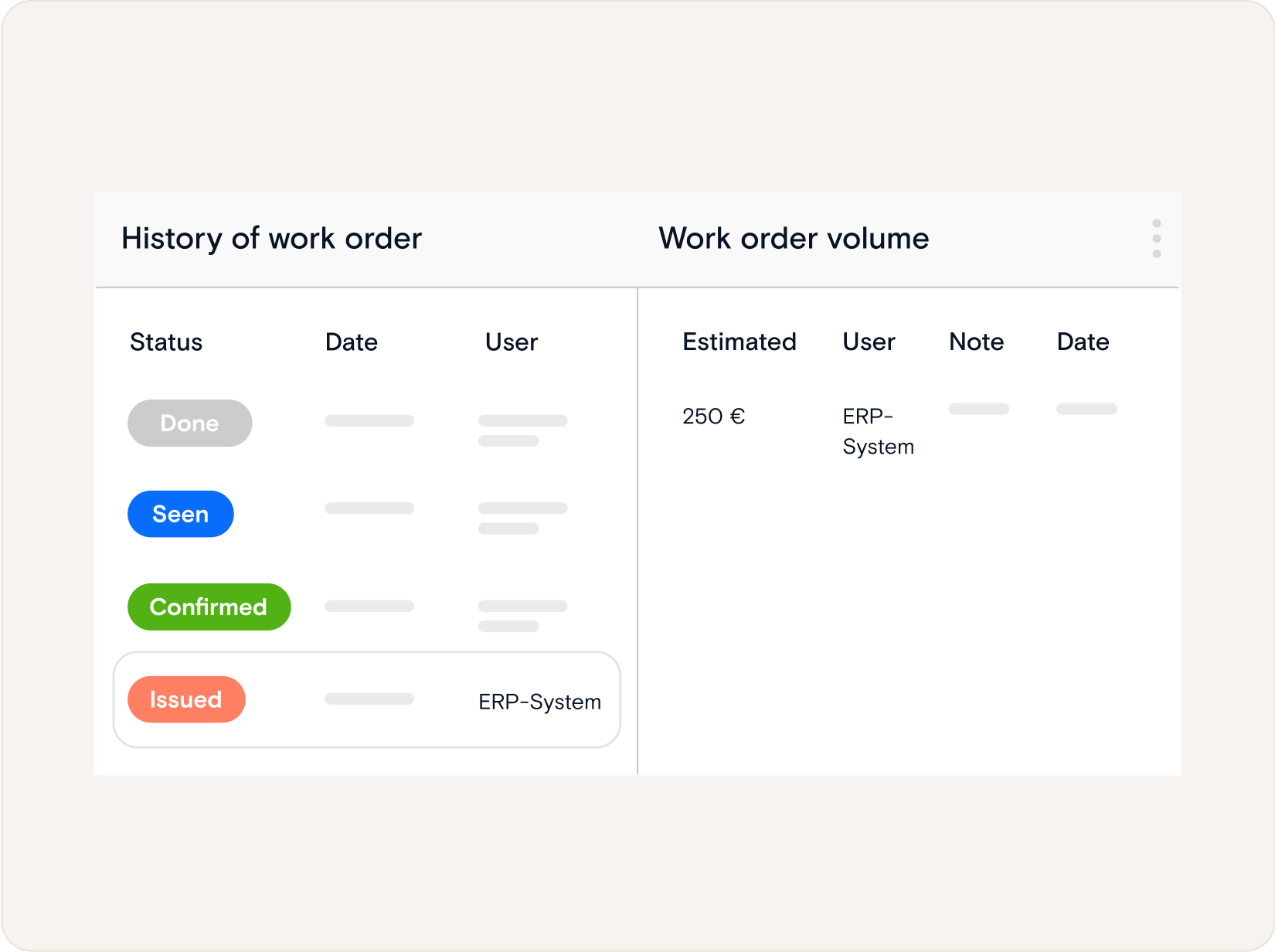Viewport: 1275px width, 952px height.
Task: Click the Note column header
Action: pos(976,342)
